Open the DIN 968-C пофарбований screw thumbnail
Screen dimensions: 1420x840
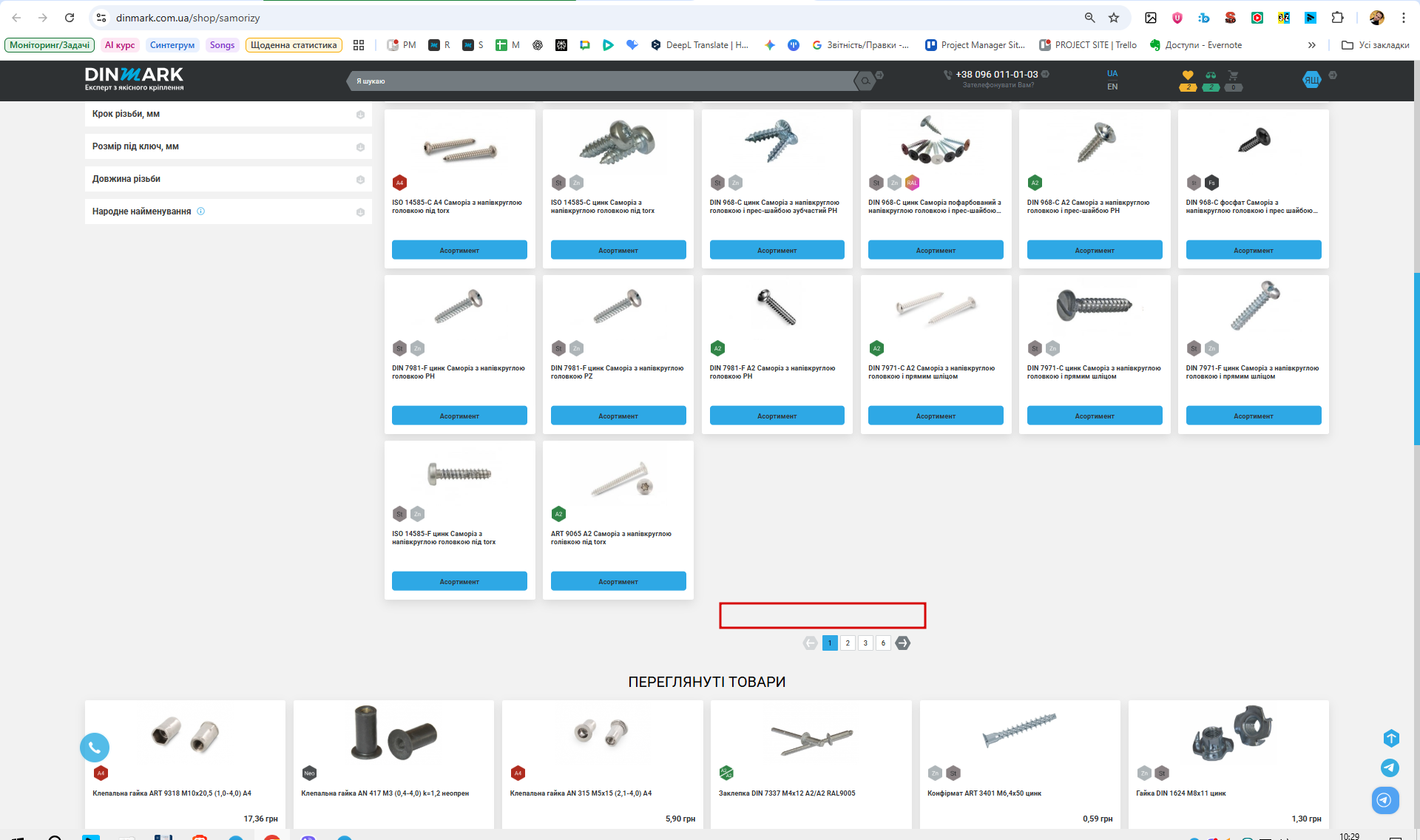point(936,140)
